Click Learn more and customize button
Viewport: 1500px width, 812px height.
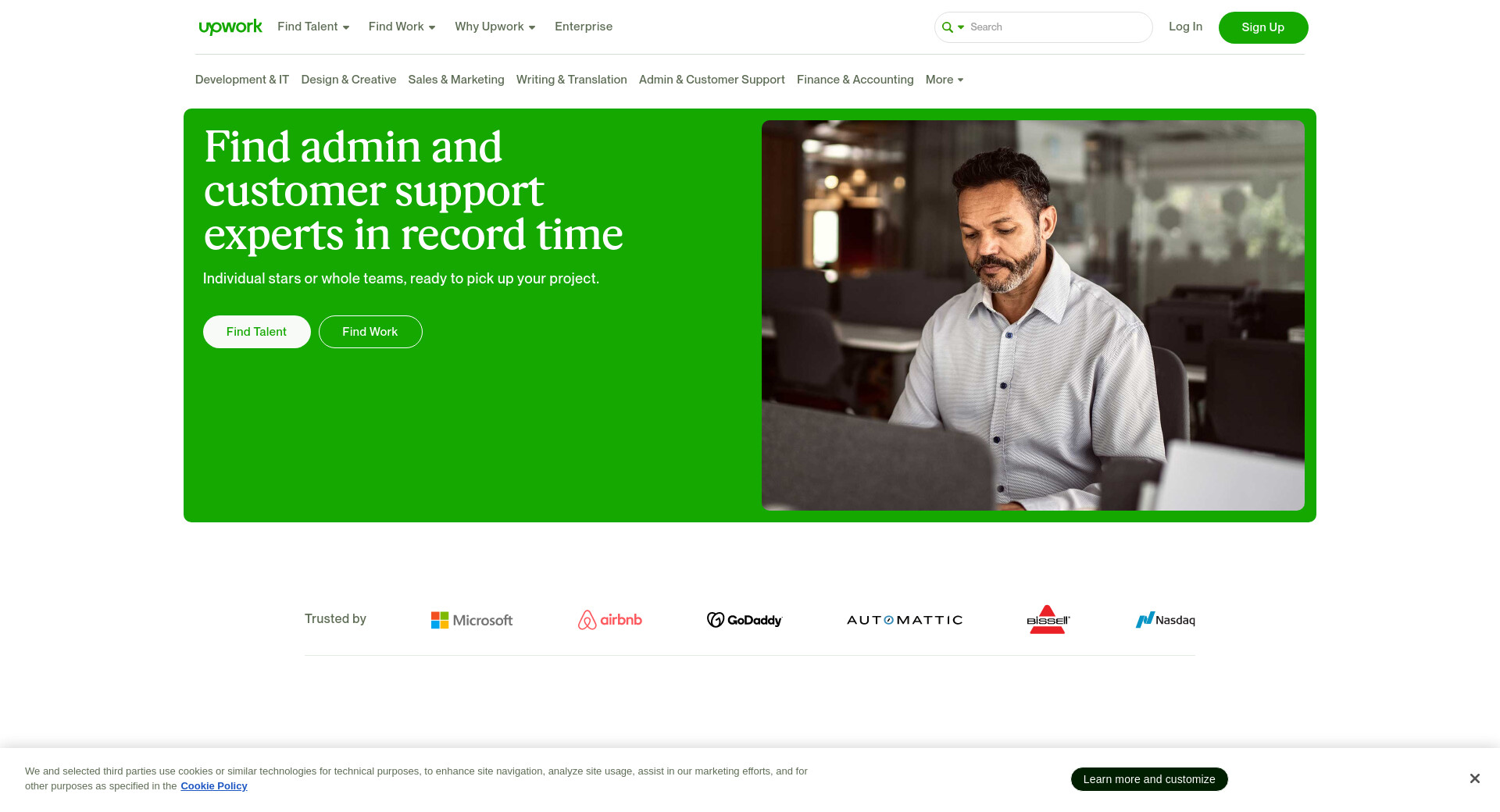[x=1149, y=779]
